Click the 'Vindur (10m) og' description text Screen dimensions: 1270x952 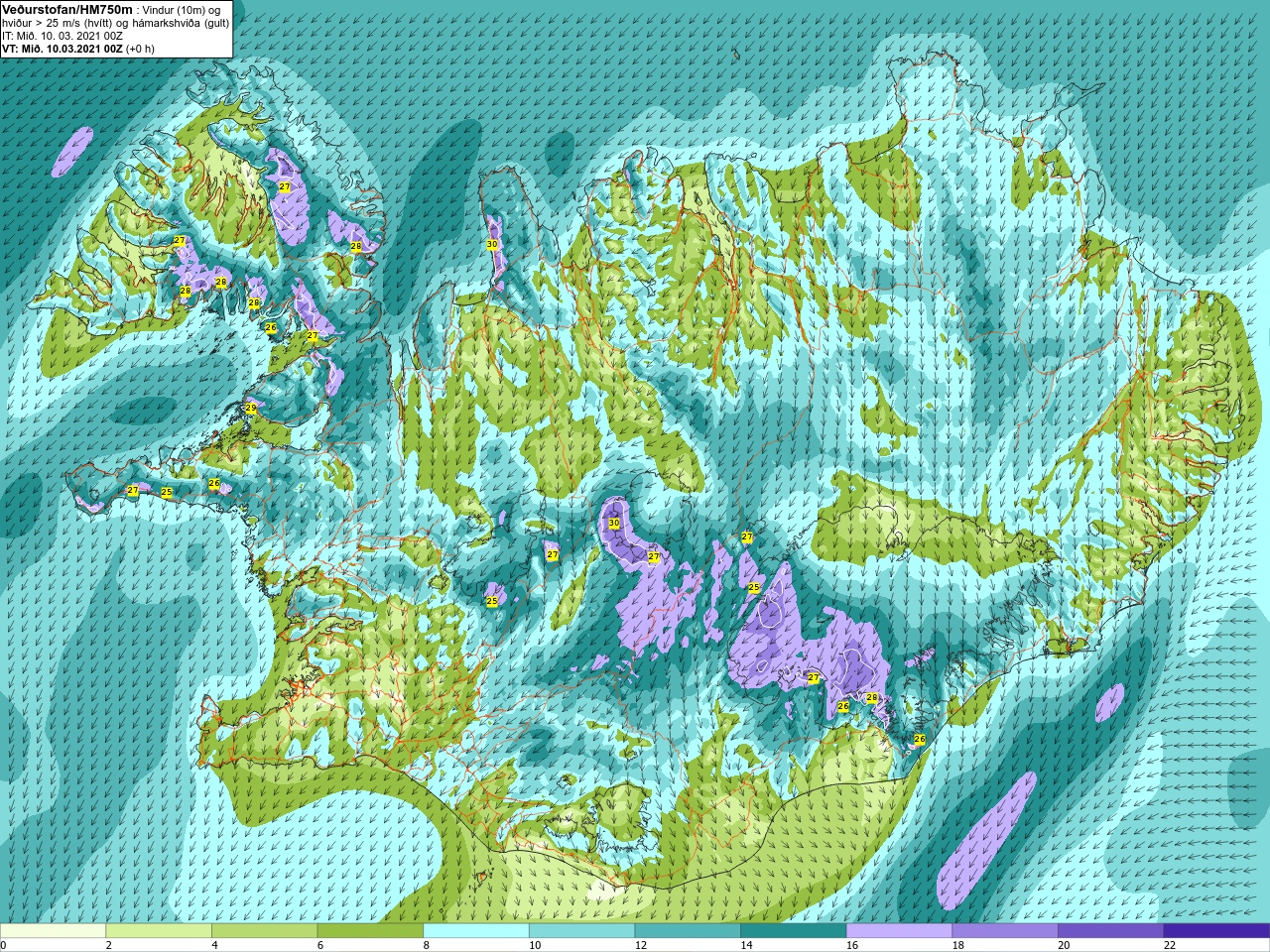pos(182,10)
